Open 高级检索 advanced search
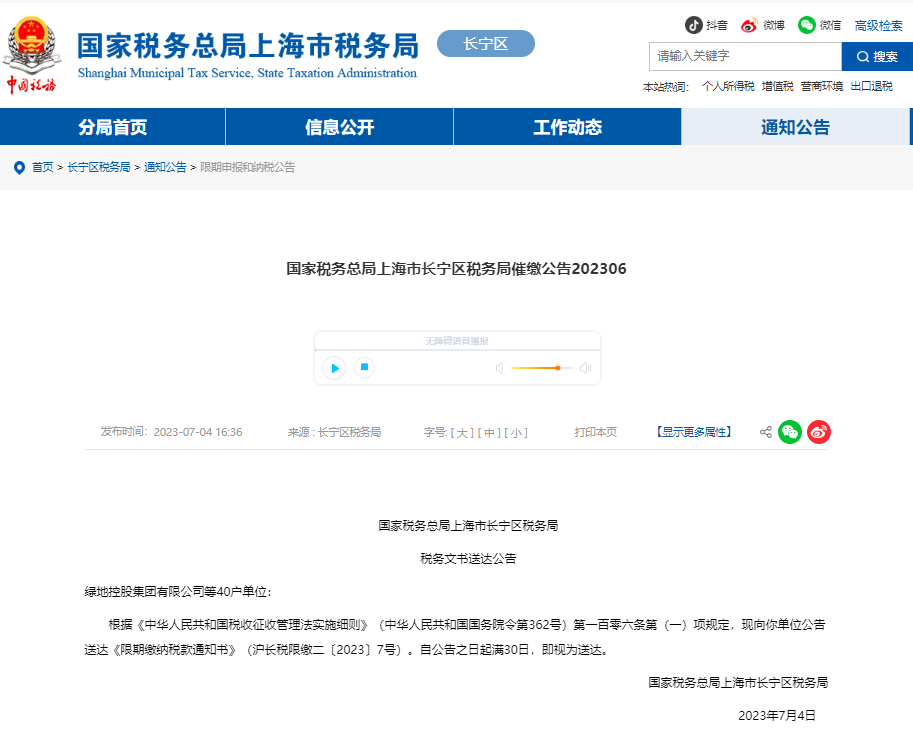The image size is (913, 733). [x=879, y=26]
